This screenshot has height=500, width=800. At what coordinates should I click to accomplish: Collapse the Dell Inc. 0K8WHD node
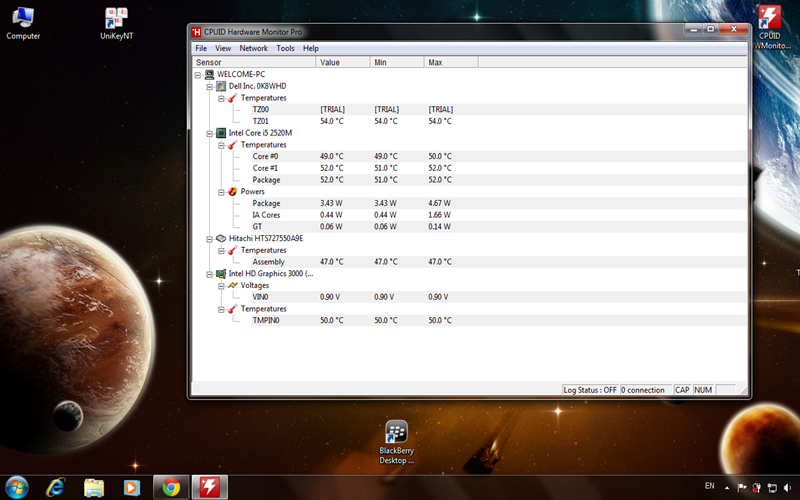(210, 87)
